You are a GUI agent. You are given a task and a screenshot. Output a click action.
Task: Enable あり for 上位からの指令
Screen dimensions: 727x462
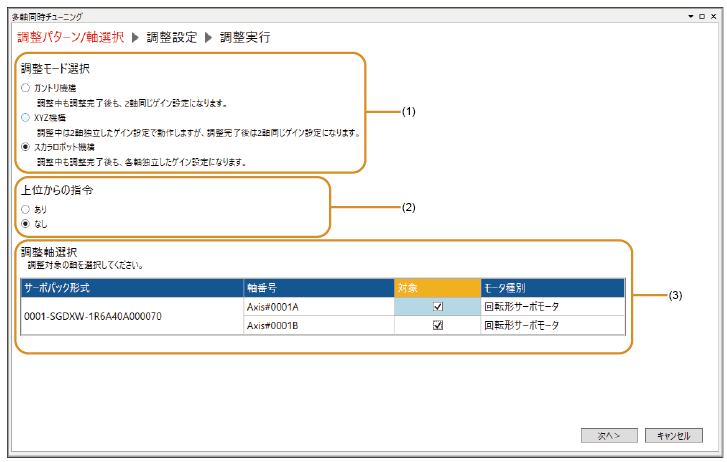[25, 210]
